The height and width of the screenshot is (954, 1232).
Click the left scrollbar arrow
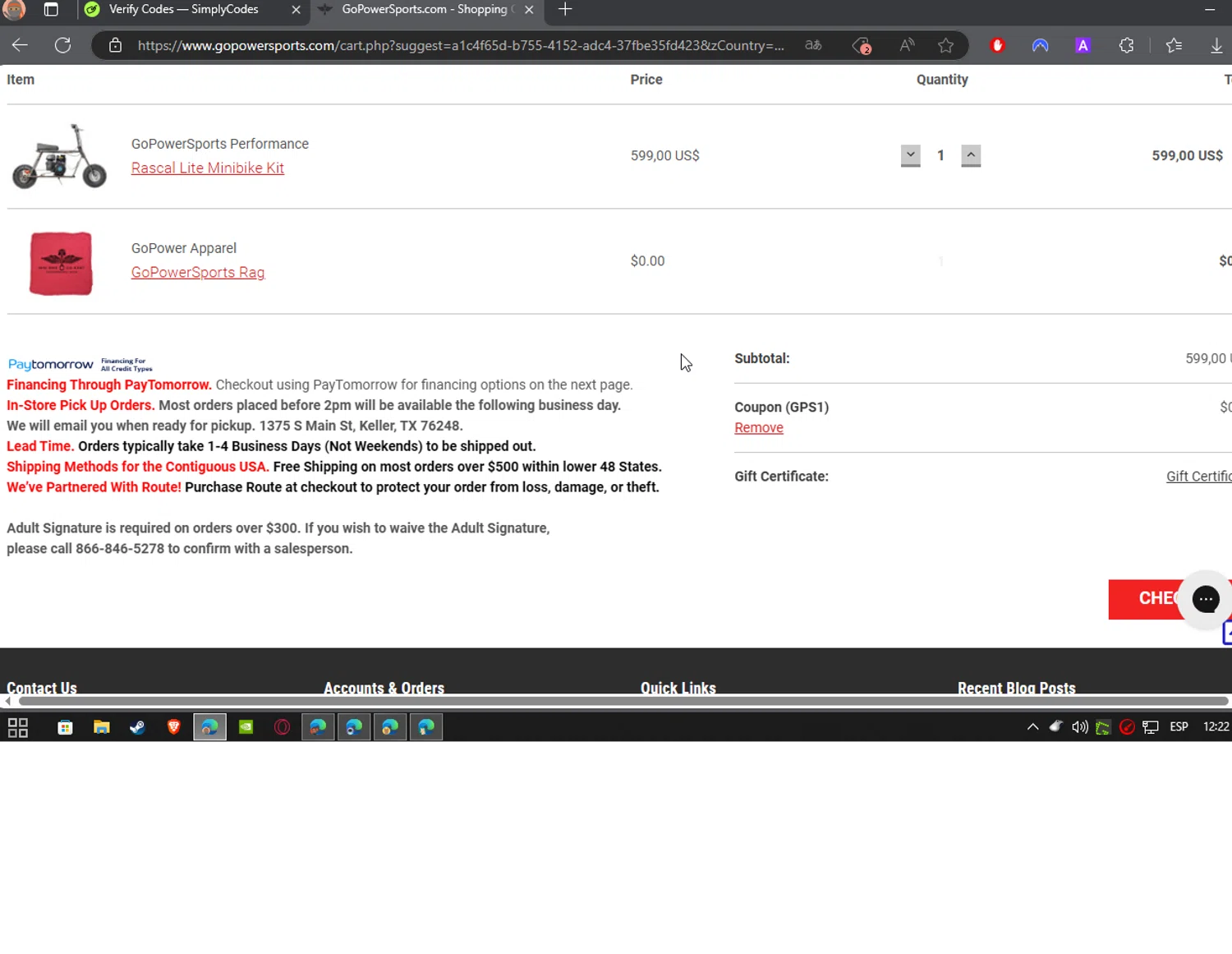tap(7, 701)
